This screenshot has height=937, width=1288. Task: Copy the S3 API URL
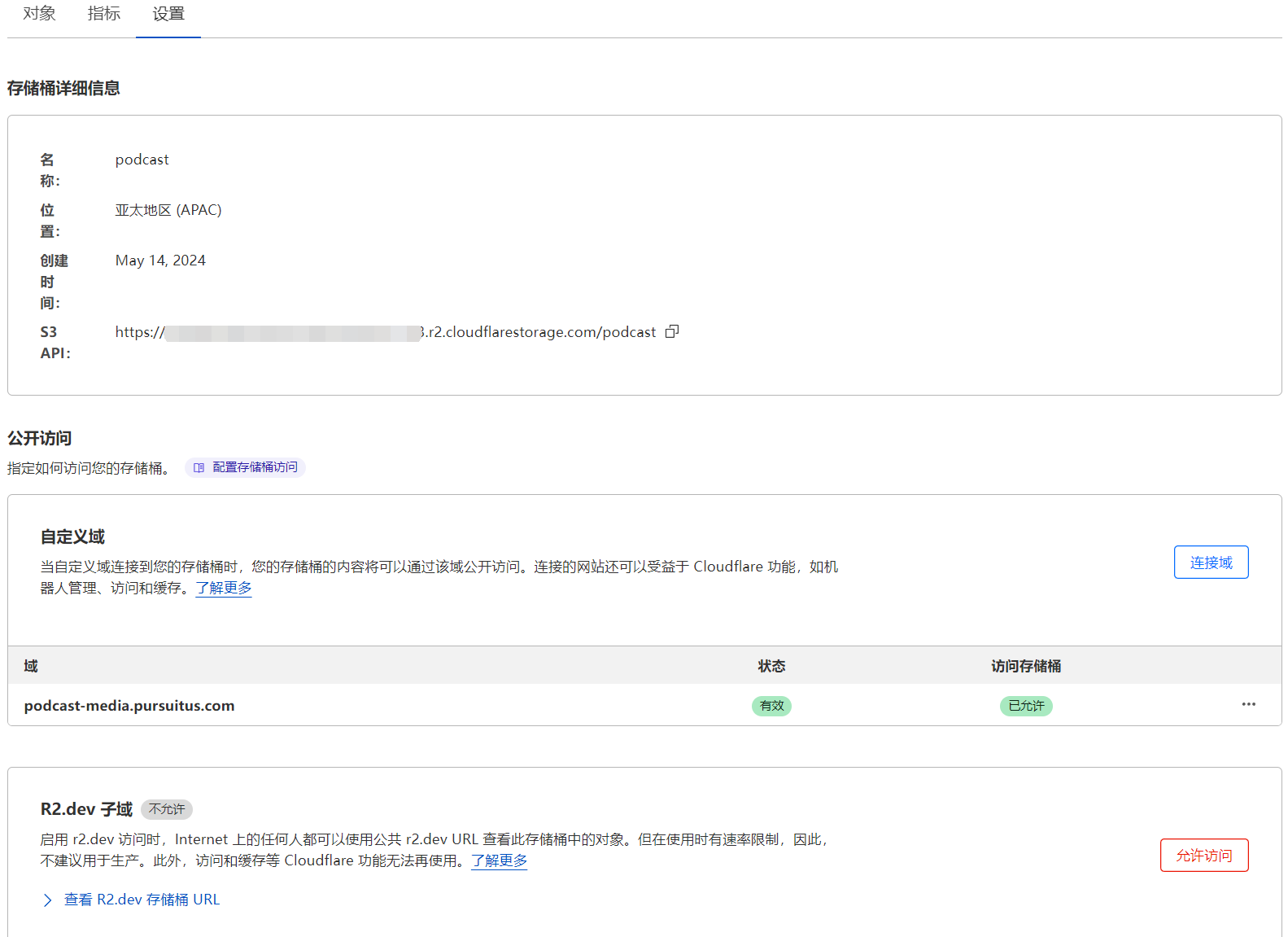click(x=672, y=331)
